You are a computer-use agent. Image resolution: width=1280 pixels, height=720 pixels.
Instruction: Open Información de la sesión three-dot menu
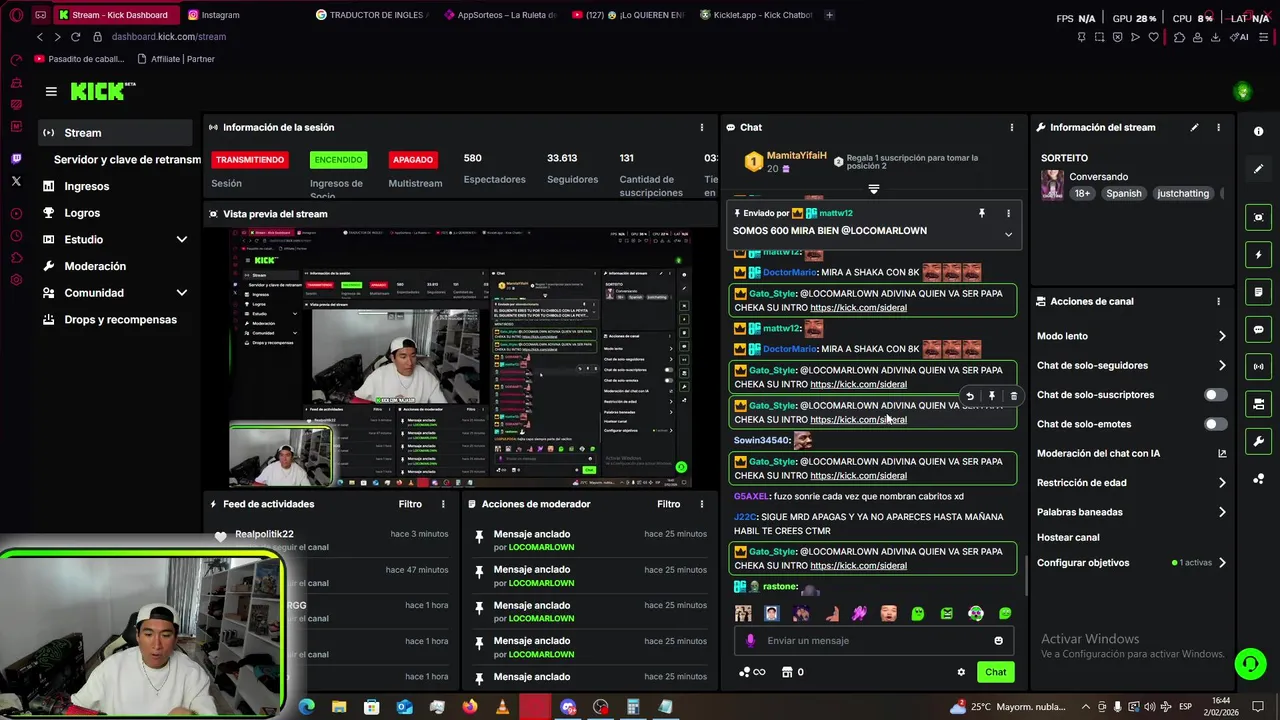pyautogui.click(x=702, y=127)
